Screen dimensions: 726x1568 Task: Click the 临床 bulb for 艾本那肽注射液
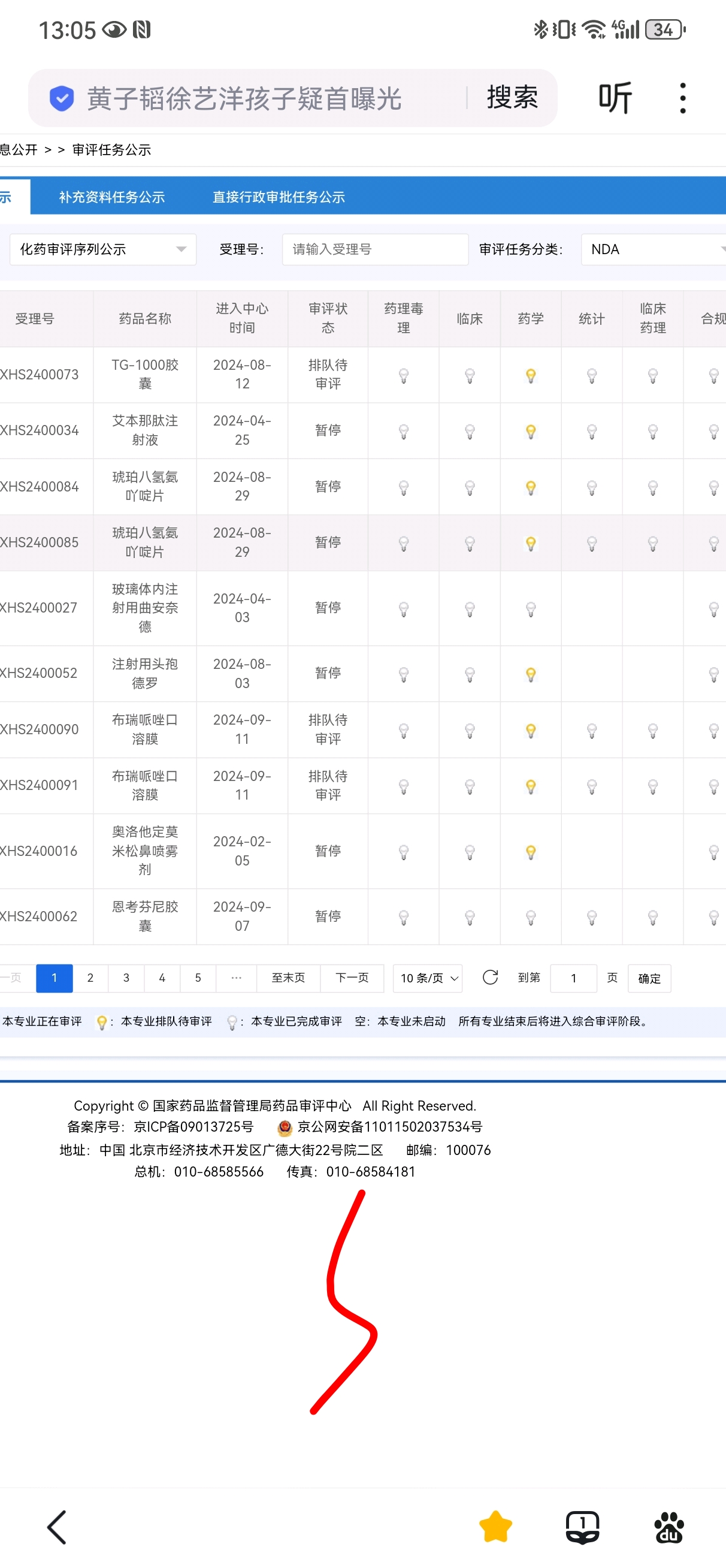tap(470, 432)
